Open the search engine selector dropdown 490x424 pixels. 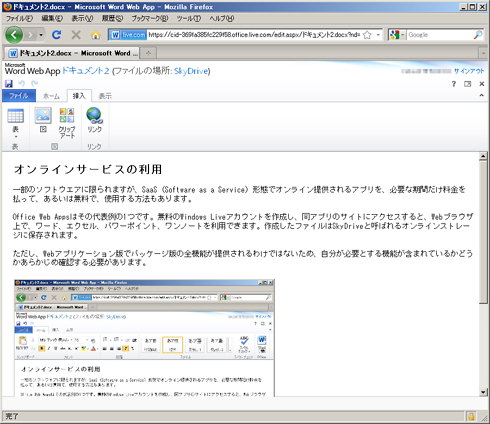click(x=397, y=35)
